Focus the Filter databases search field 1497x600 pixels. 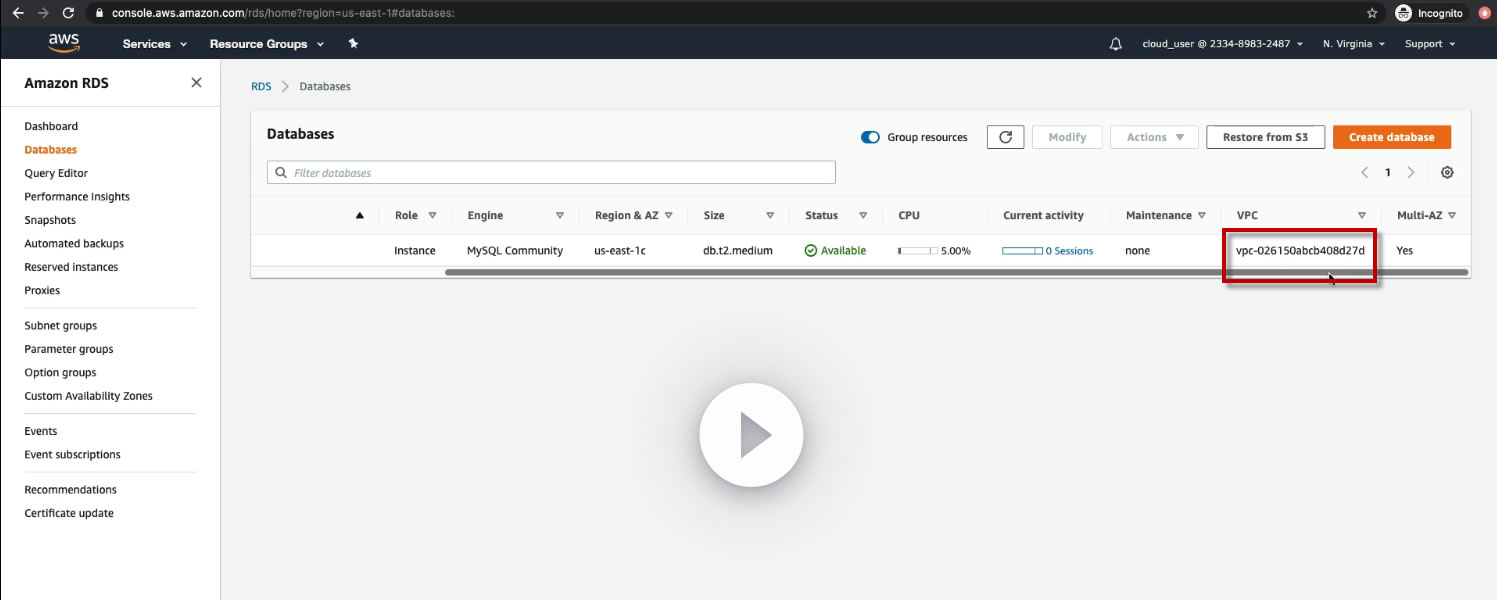coord(551,173)
